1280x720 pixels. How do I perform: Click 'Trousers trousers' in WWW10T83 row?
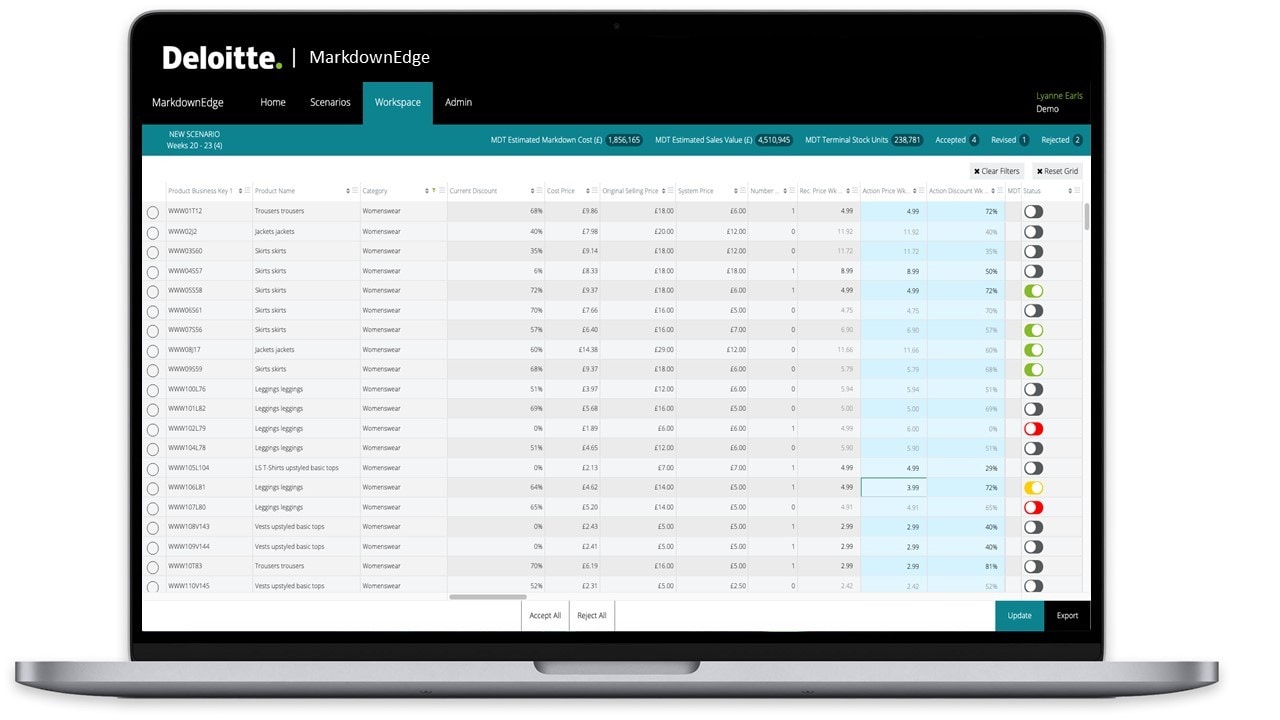coord(279,566)
